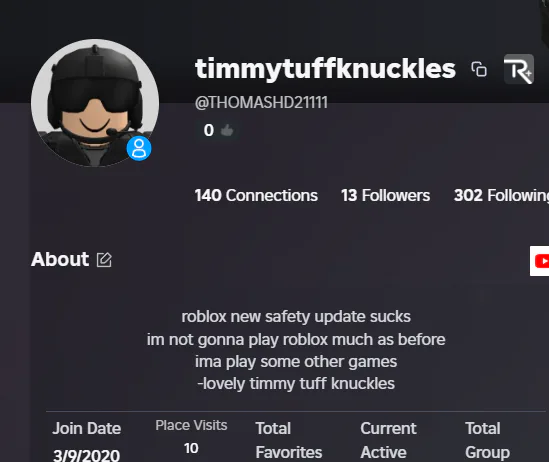This screenshot has width=549, height=462.
Task: Click the Join Date statistic
Action: pyautogui.click(x=86, y=441)
